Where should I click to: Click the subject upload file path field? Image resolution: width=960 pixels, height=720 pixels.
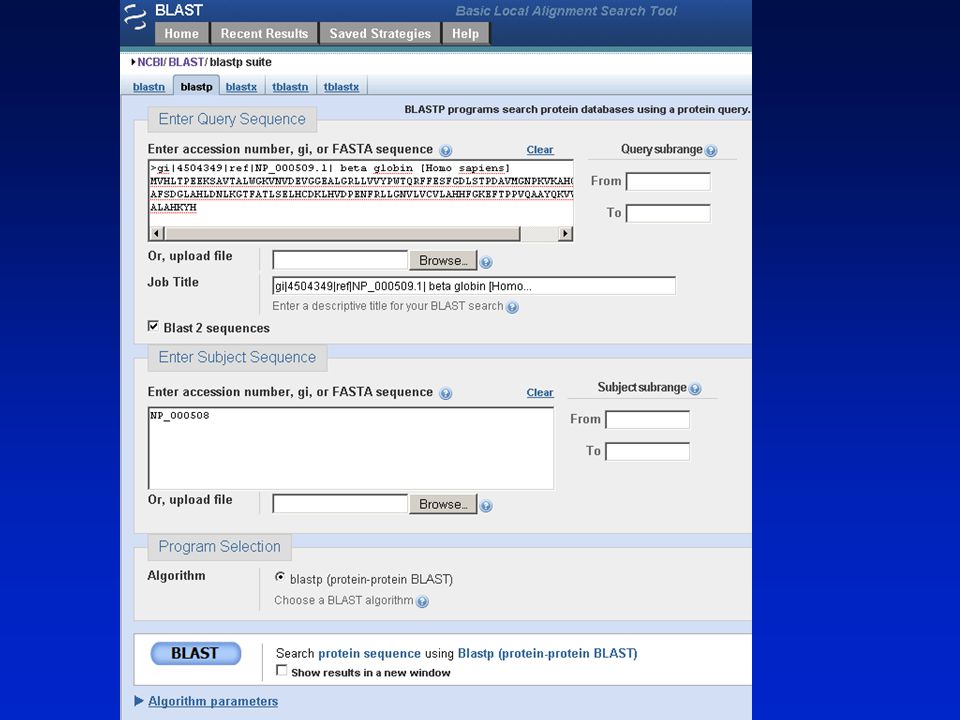point(340,504)
